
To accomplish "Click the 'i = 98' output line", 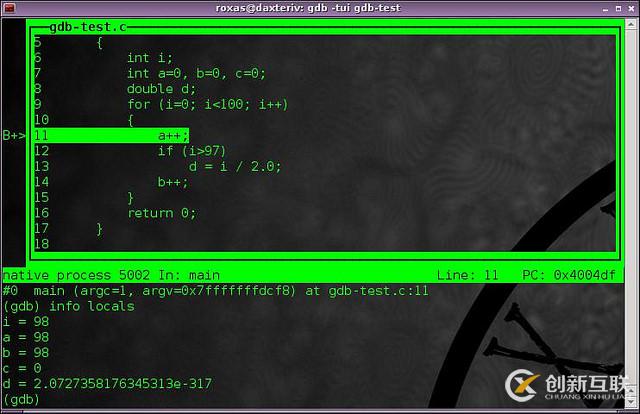I will click(26, 322).
